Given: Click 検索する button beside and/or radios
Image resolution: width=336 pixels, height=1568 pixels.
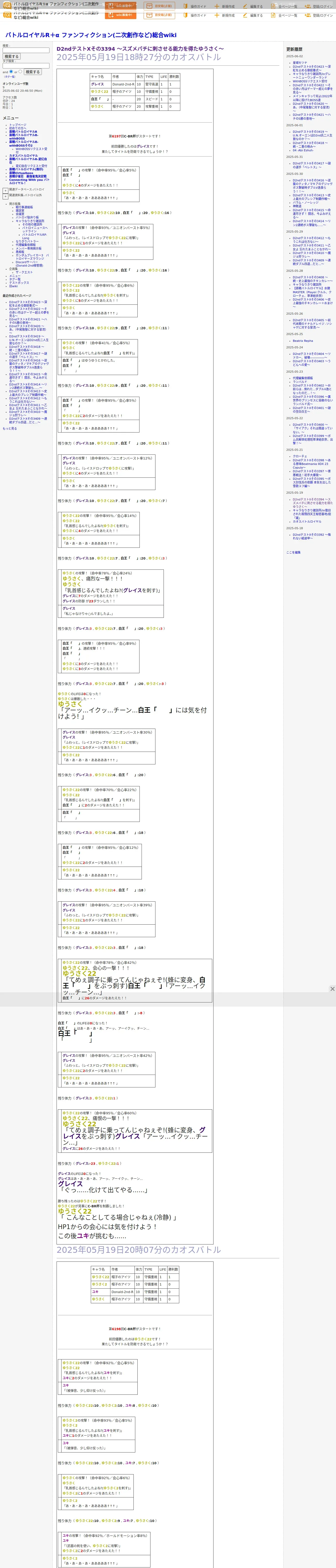Looking at the screenshot, I should pos(32,72).
